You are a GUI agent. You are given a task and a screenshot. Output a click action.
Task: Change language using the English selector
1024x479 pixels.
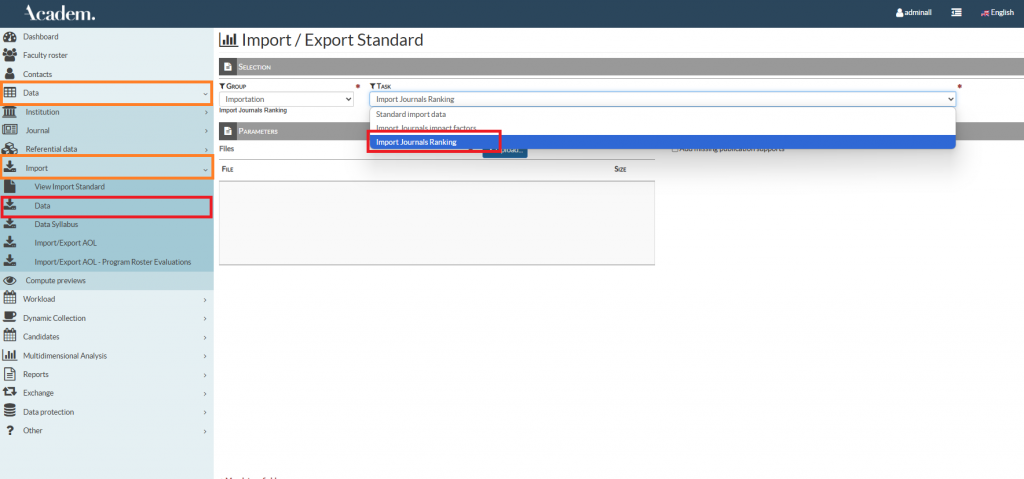click(x=996, y=13)
